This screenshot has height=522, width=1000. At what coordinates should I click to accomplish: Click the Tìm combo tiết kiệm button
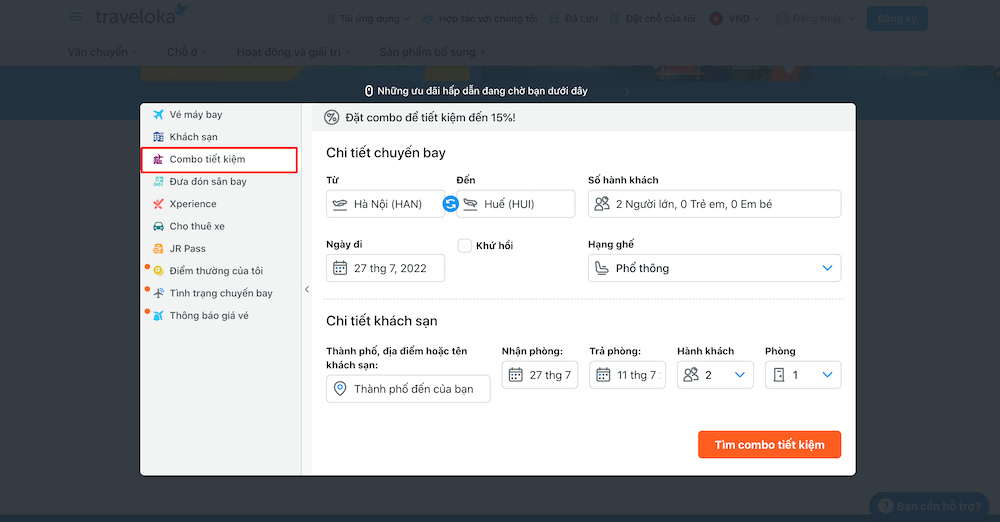769,445
